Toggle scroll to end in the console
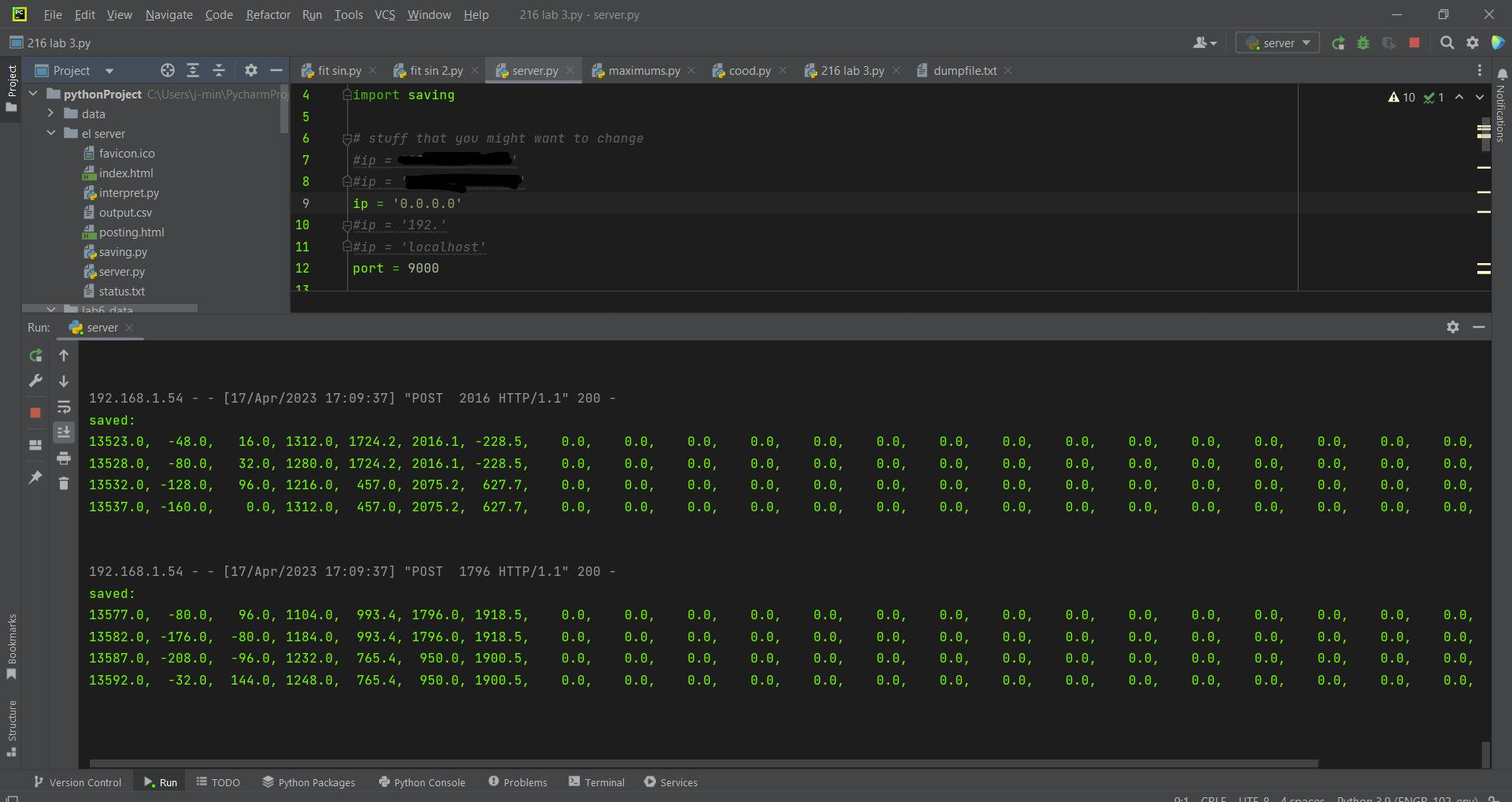The width and height of the screenshot is (1512, 802). pos(64,432)
